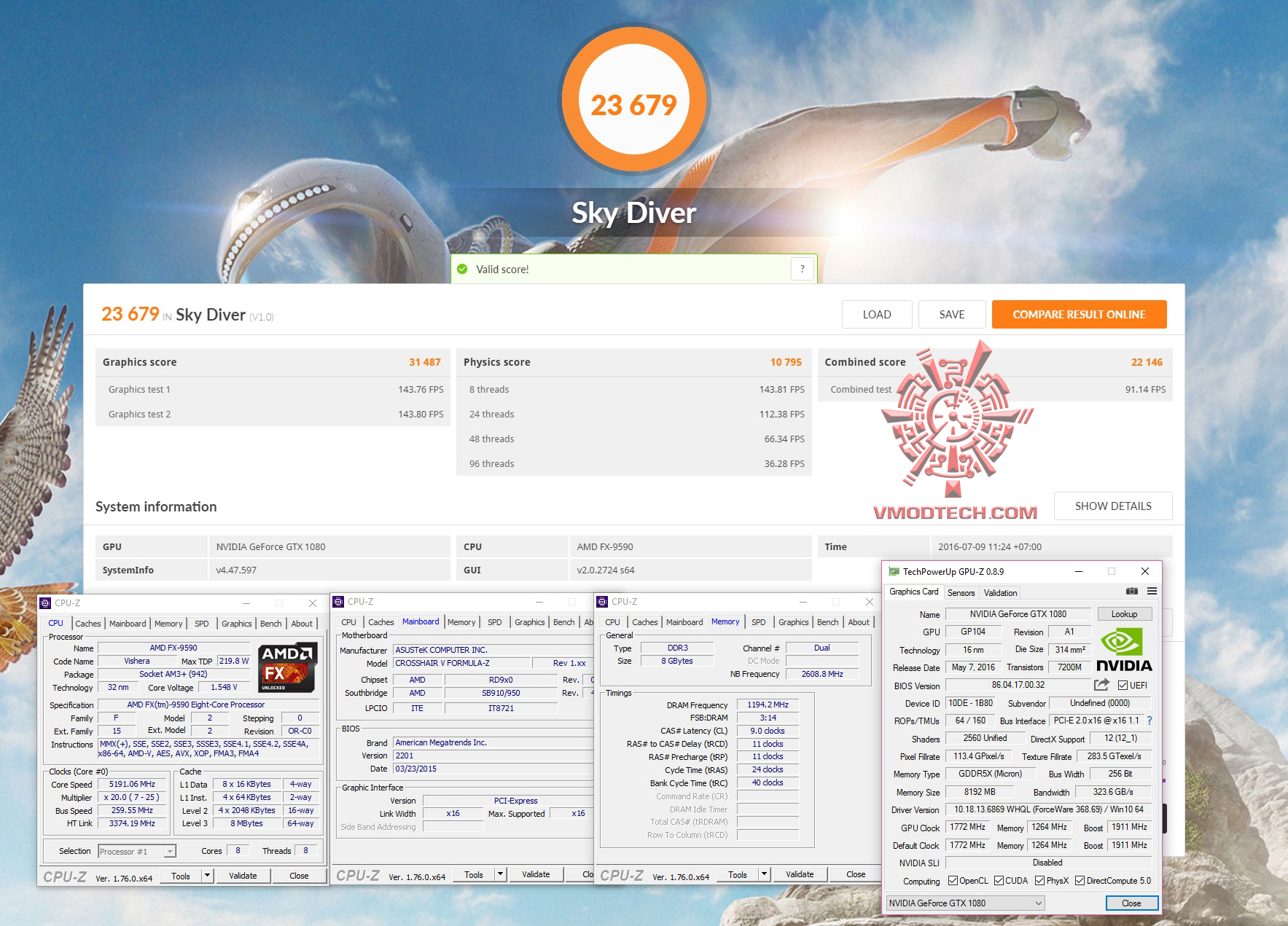
Task: Select the Graphics Card tab in GPU-Z
Action: click(914, 592)
